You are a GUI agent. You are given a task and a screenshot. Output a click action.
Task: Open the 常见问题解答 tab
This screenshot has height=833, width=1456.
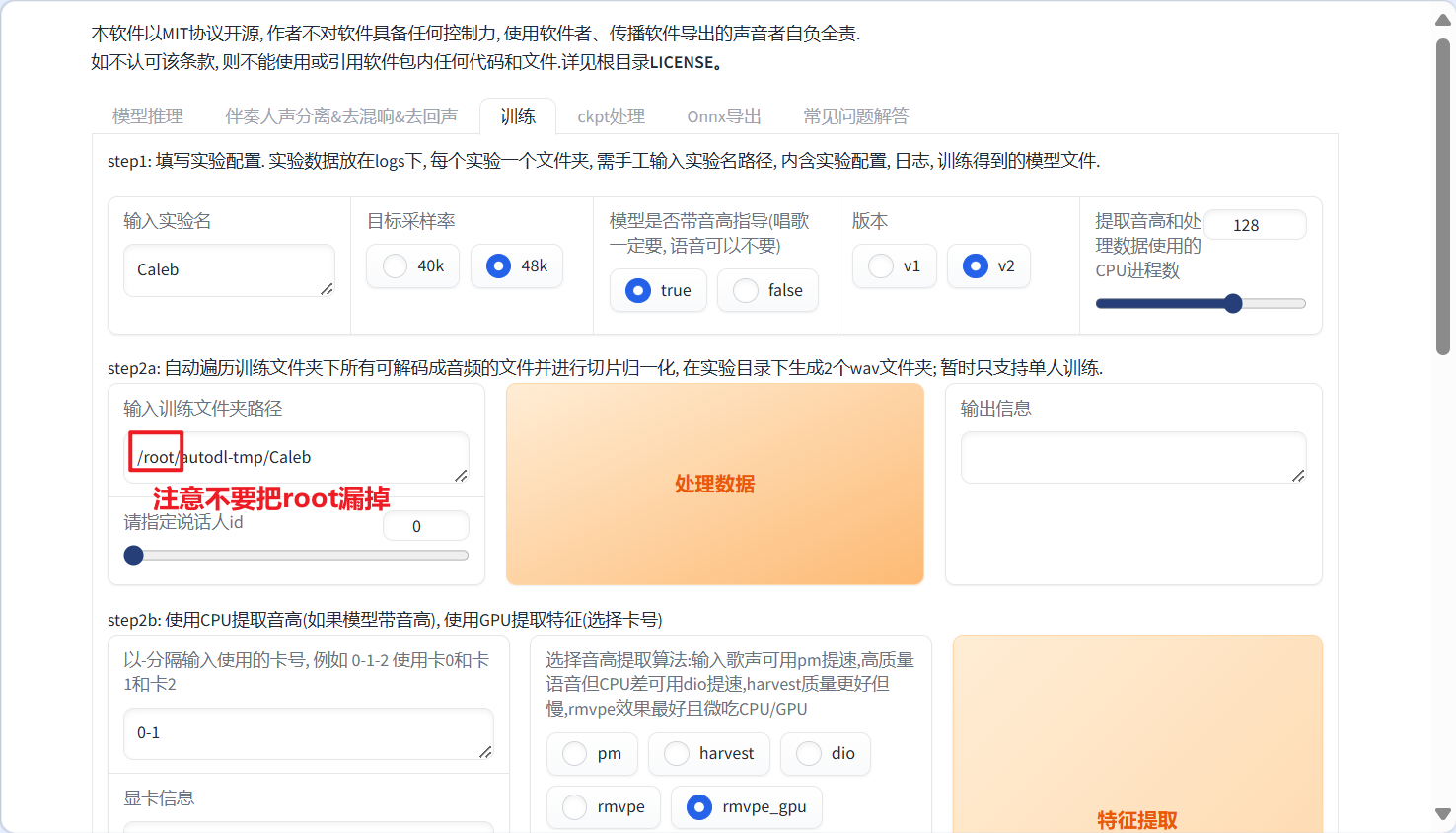(856, 116)
